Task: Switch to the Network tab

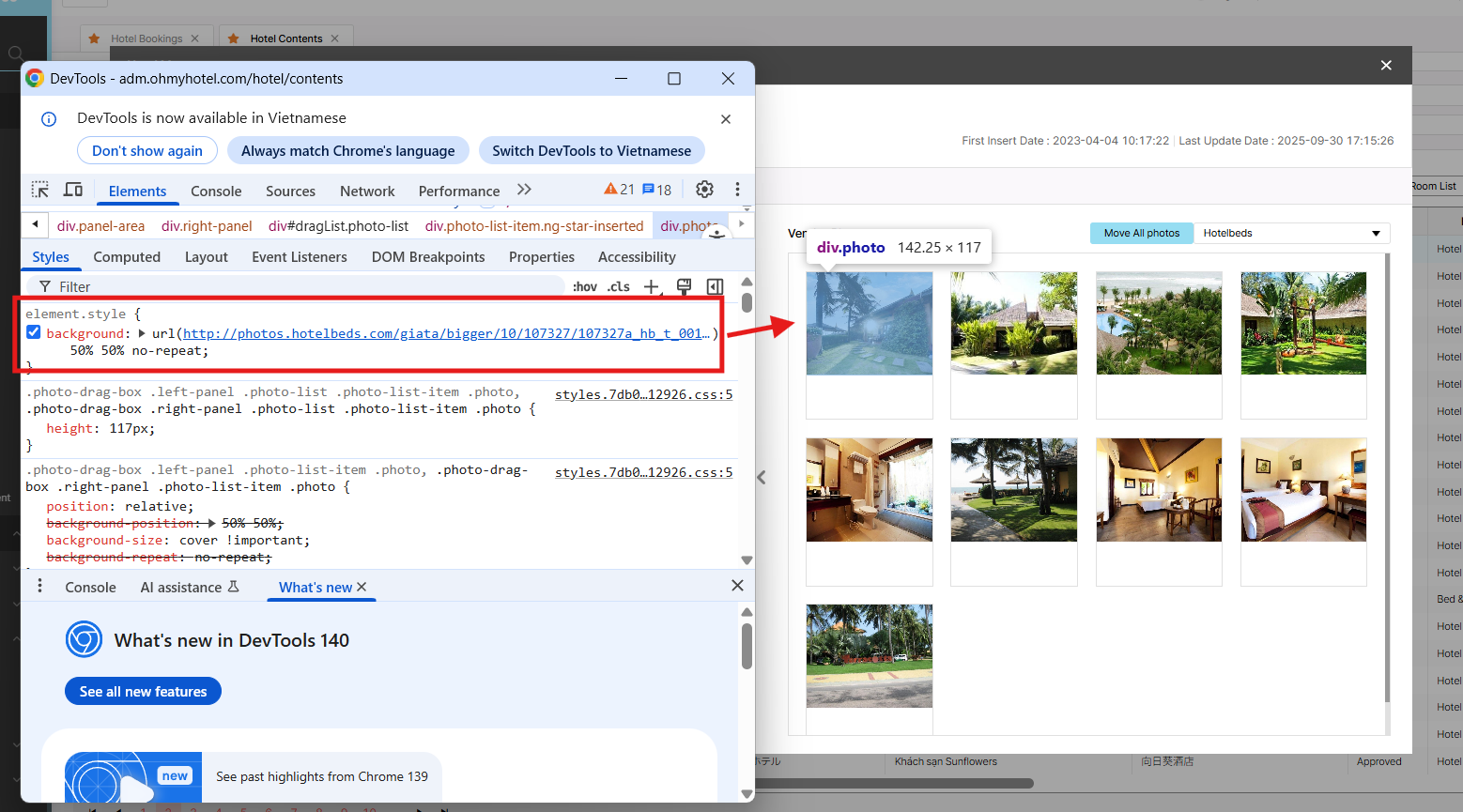Action: (x=366, y=191)
